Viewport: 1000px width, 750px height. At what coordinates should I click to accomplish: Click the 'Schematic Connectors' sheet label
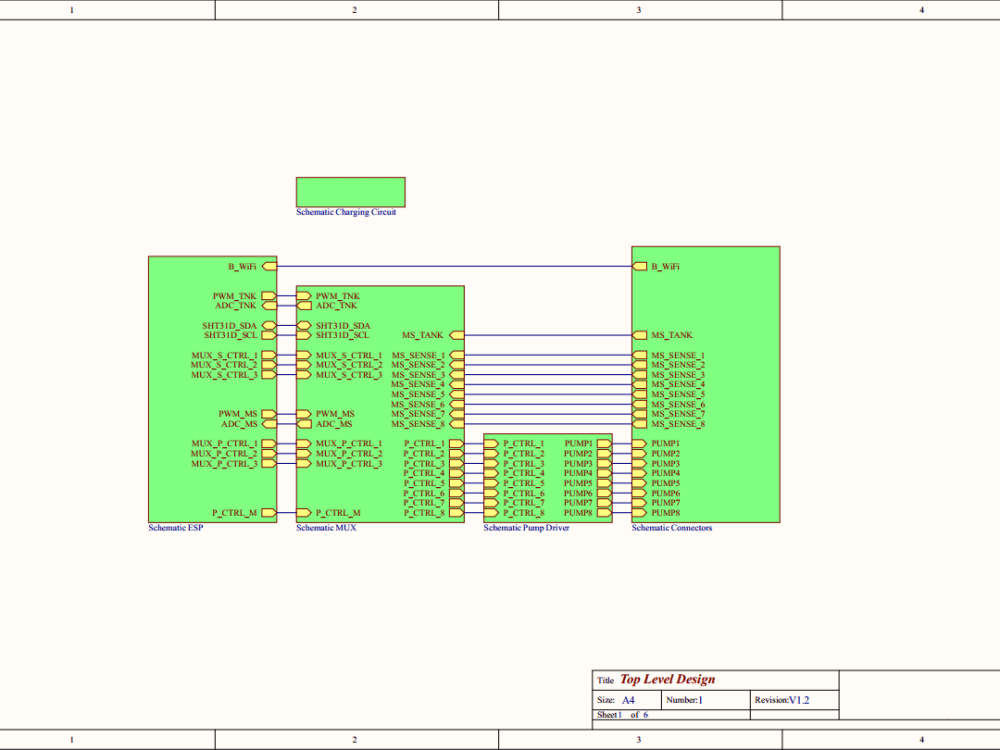point(672,528)
